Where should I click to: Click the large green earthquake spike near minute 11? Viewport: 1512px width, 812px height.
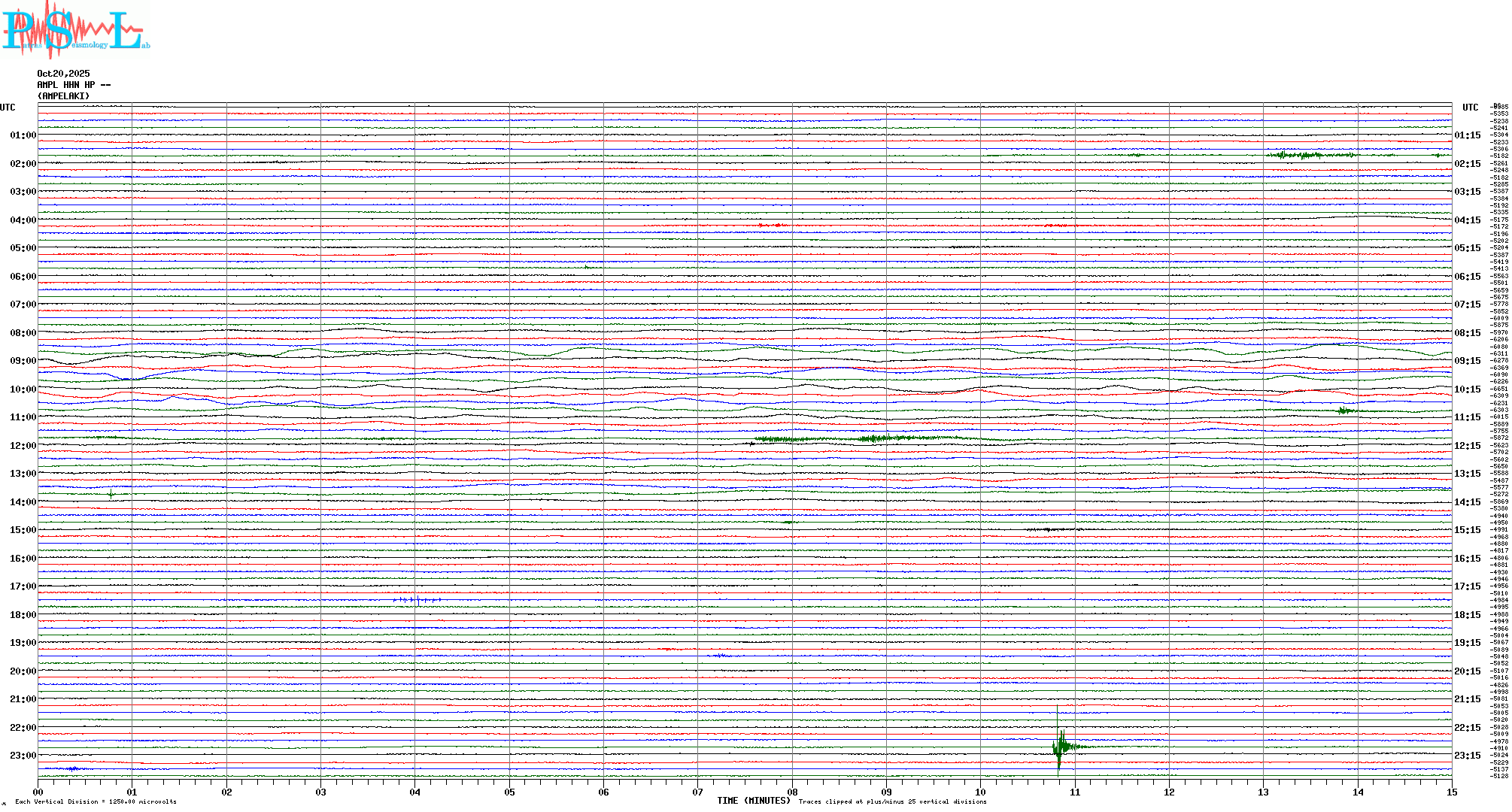click(1061, 747)
